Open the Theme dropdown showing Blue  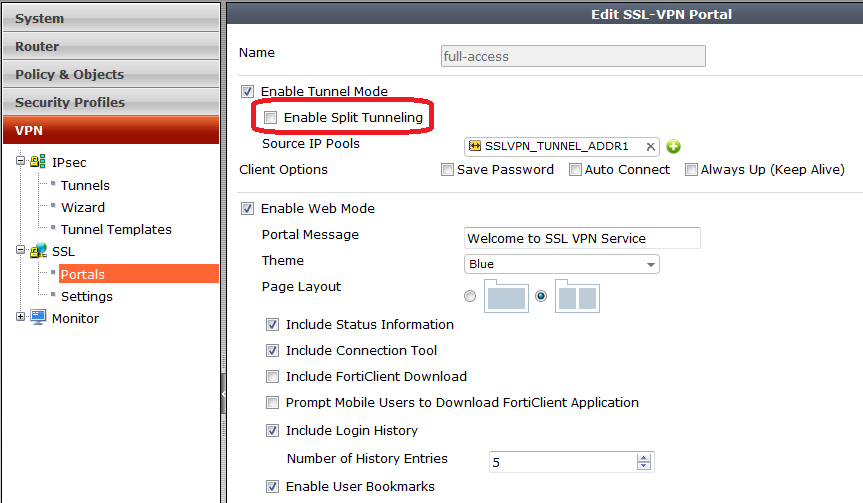(x=561, y=264)
